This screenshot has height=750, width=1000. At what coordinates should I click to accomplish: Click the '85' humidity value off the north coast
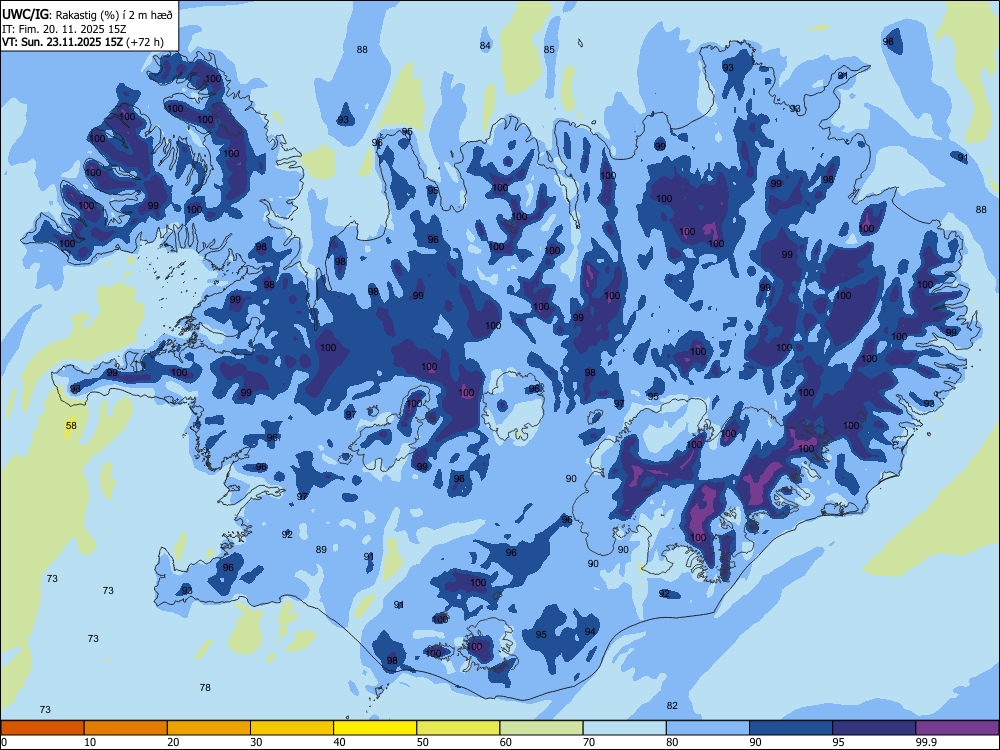click(549, 50)
